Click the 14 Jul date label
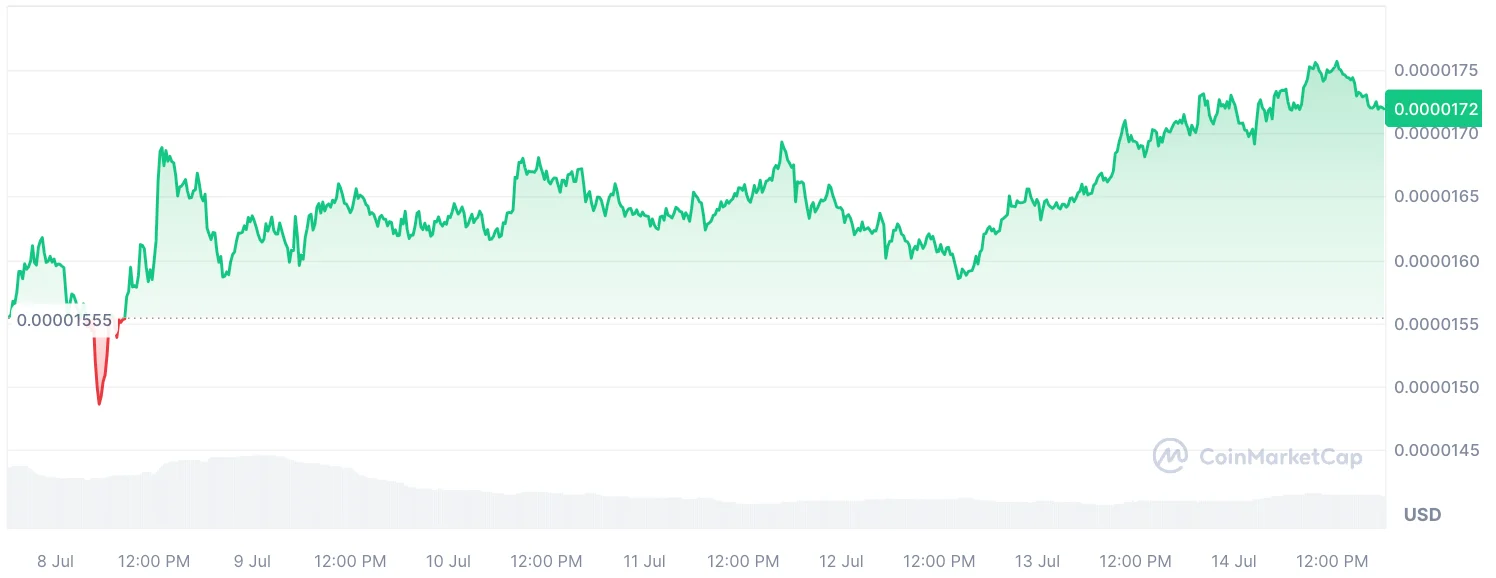 pyautogui.click(x=1233, y=561)
